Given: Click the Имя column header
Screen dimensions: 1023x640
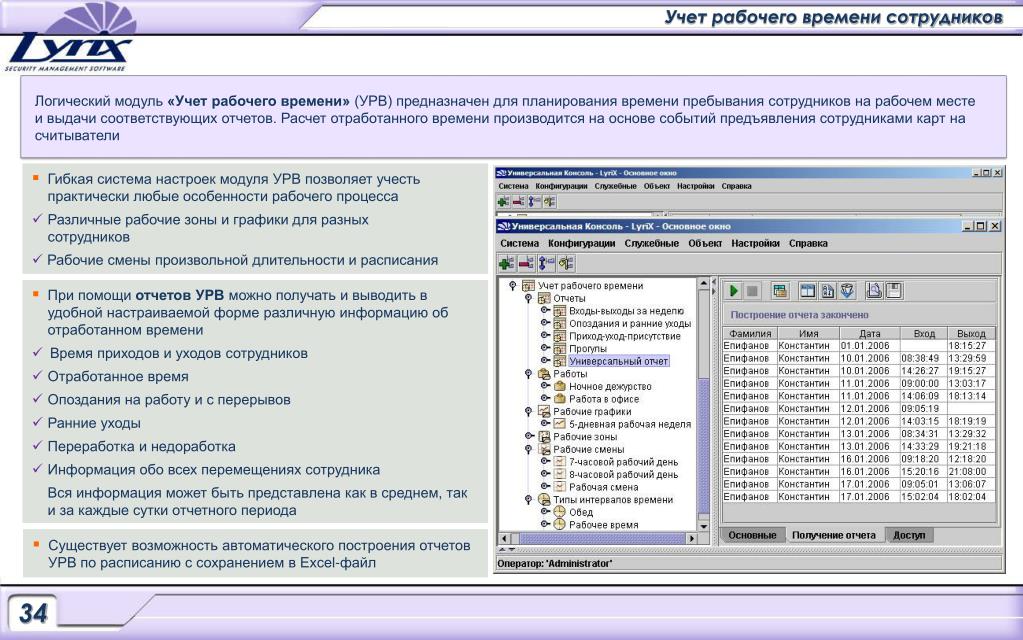Looking at the screenshot, I should pyautogui.click(x=808, y=333).
